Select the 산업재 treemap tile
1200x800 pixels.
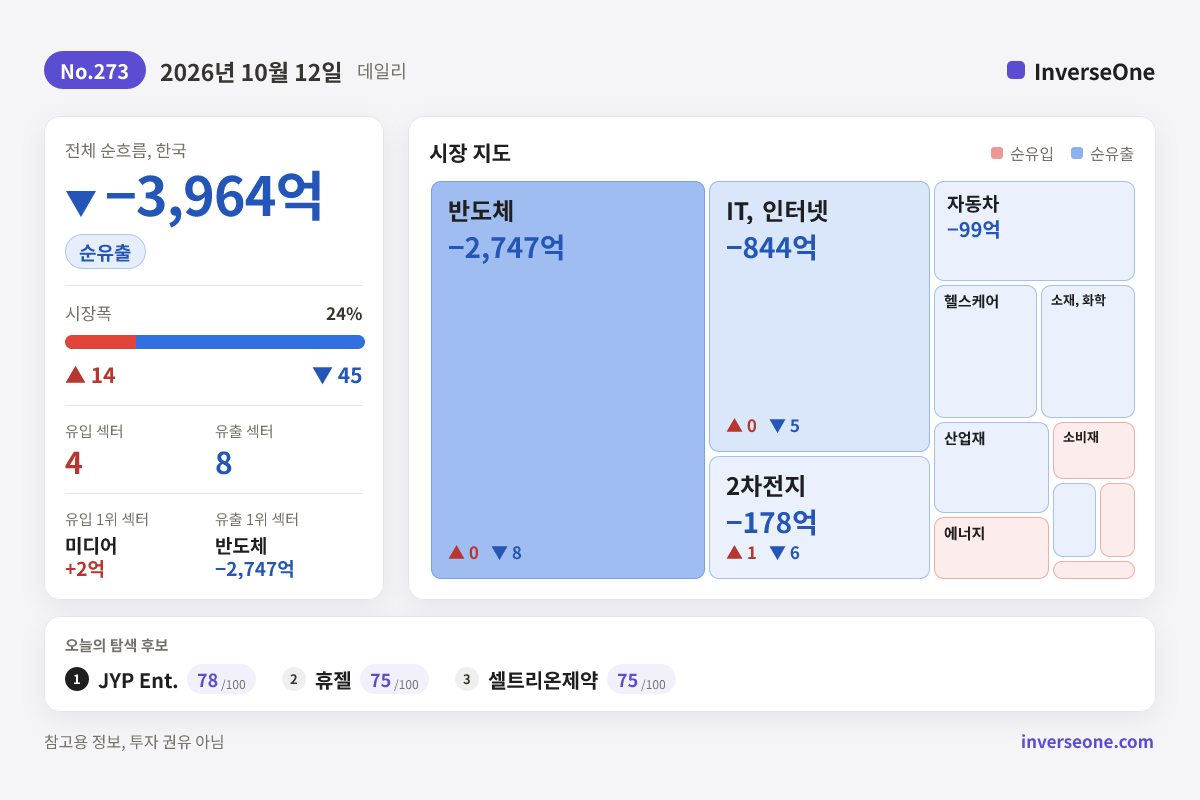(991, 467)
